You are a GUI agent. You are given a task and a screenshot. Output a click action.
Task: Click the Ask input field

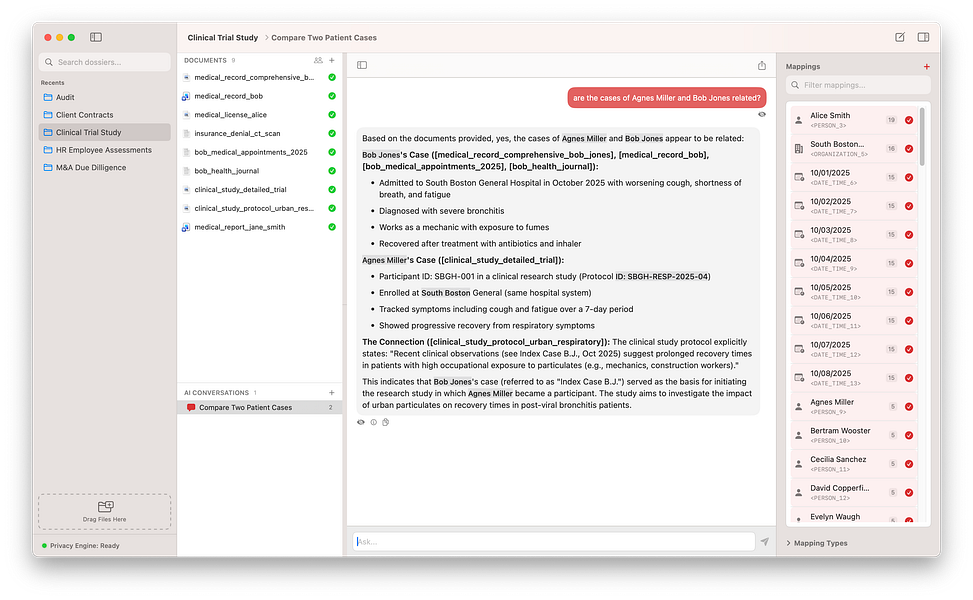(x=550, y=541)
